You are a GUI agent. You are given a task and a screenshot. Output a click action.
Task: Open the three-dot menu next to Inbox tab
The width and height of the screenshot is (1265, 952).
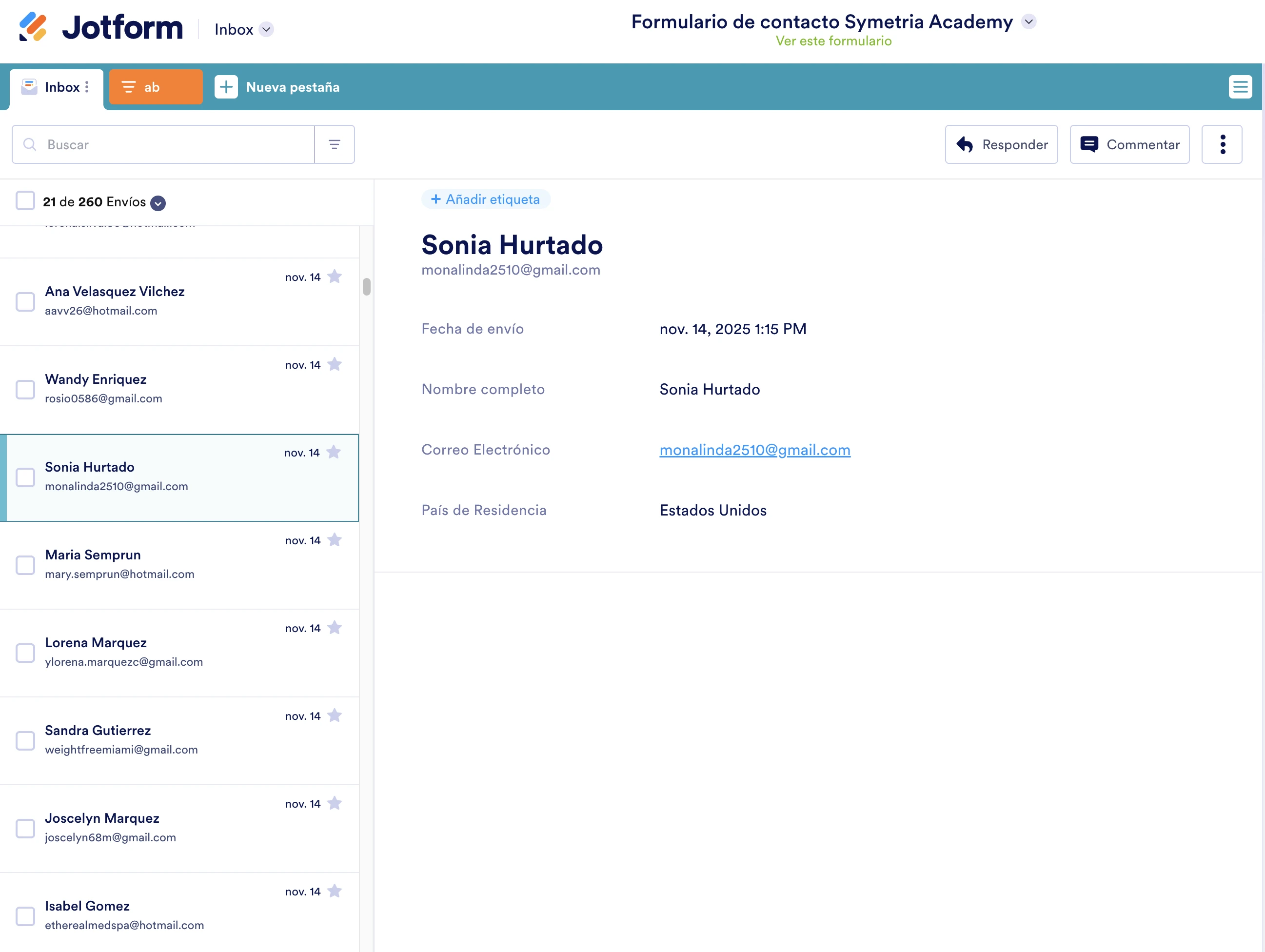pyautogui.click(x=87, y=86)
